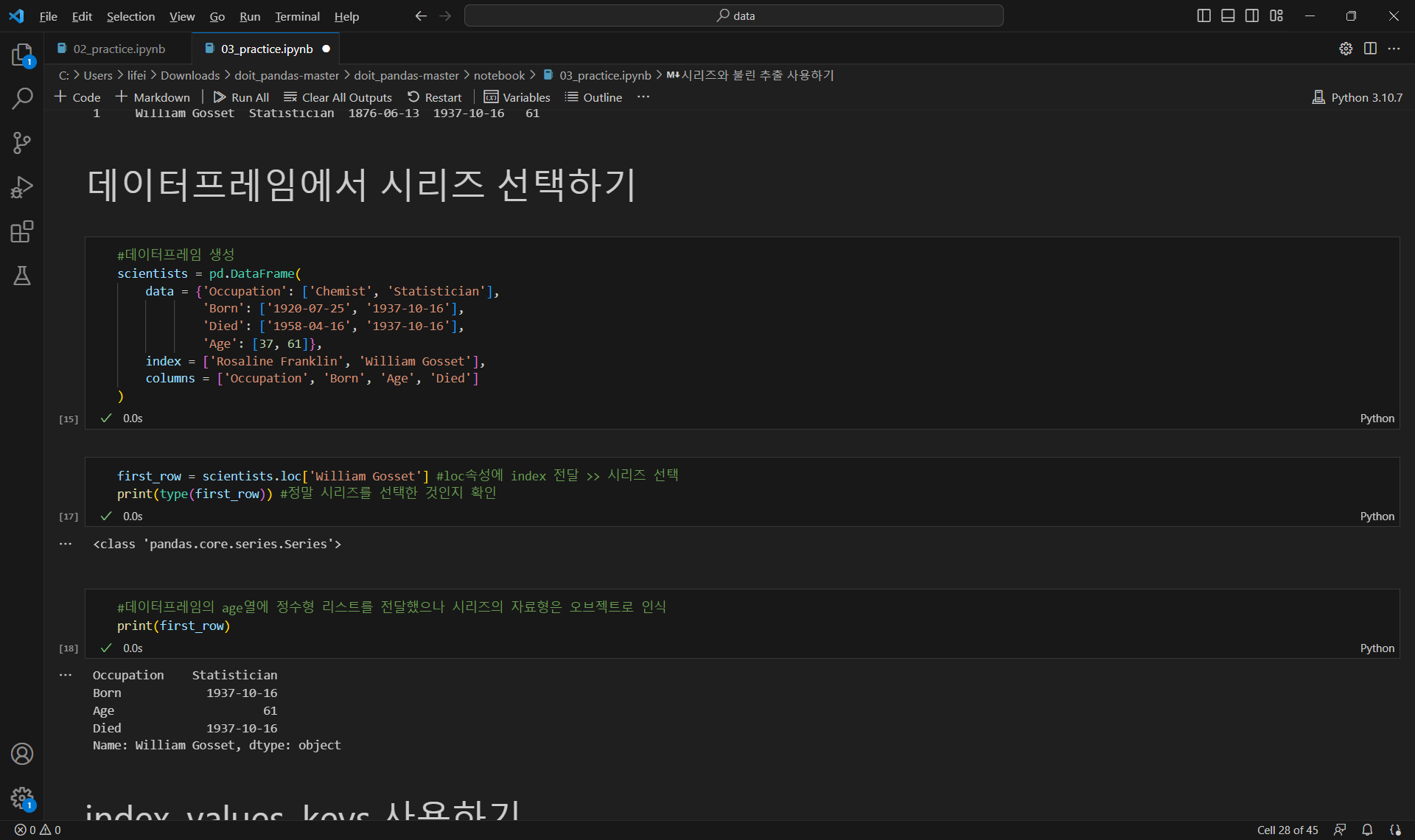Open the Terminal menu
The image size is (1415, 840).
(x=297, y=16)
